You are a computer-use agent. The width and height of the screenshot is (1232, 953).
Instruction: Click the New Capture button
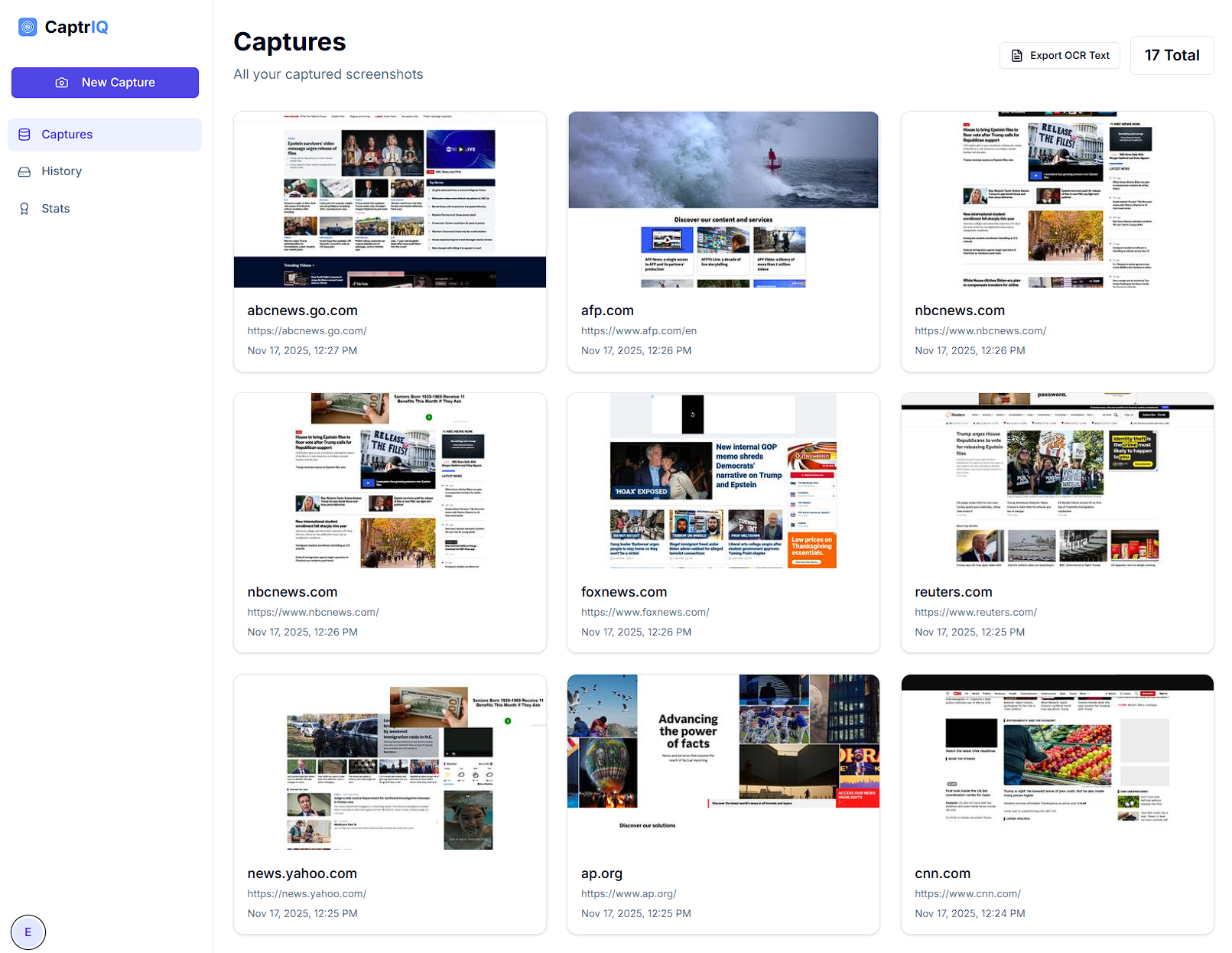pyautogui.click(x=105, y=82)
